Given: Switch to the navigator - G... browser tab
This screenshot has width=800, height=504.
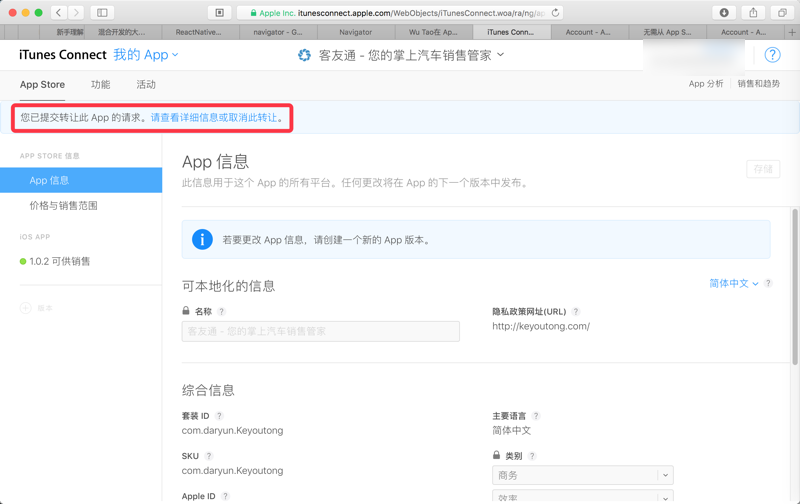Looking at the screenshot, I should (x=278, y=32).
